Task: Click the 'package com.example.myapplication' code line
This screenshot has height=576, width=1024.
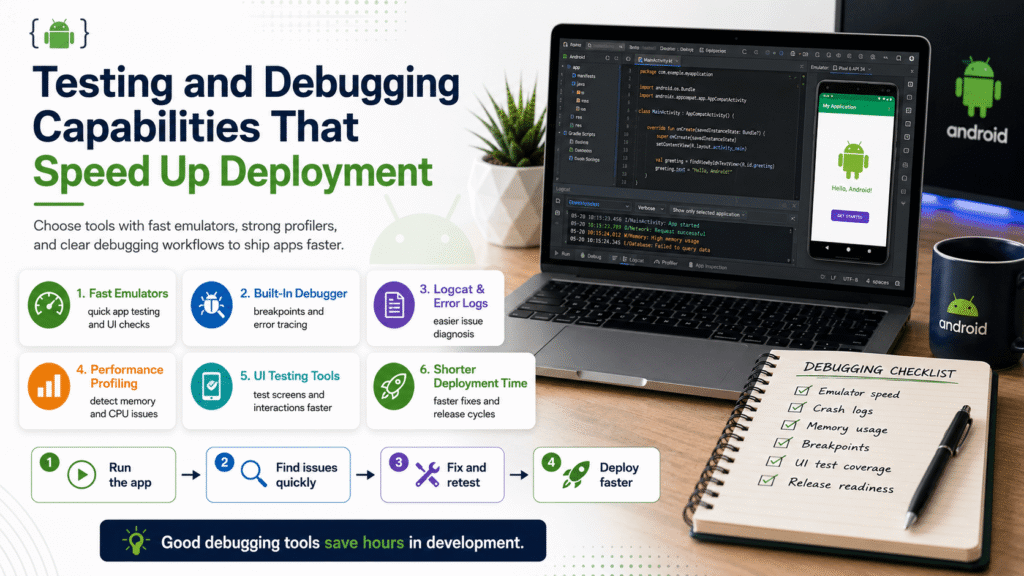Action: [x=676, y=73]
